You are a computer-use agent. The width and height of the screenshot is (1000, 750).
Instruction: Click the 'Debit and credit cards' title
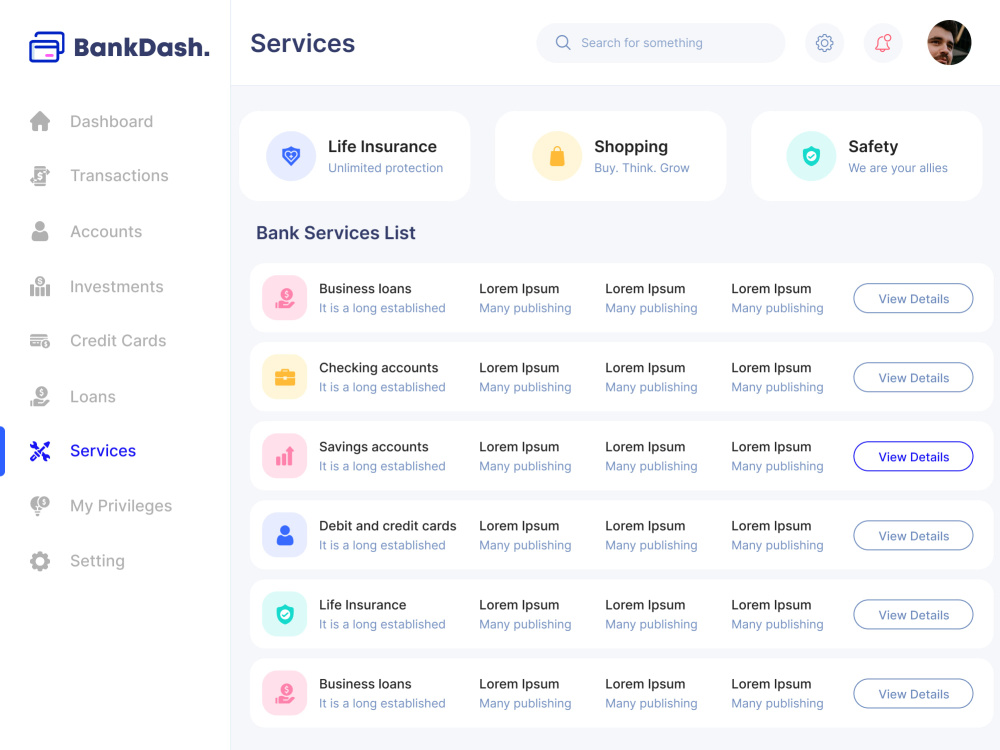[x=388, y=526]
